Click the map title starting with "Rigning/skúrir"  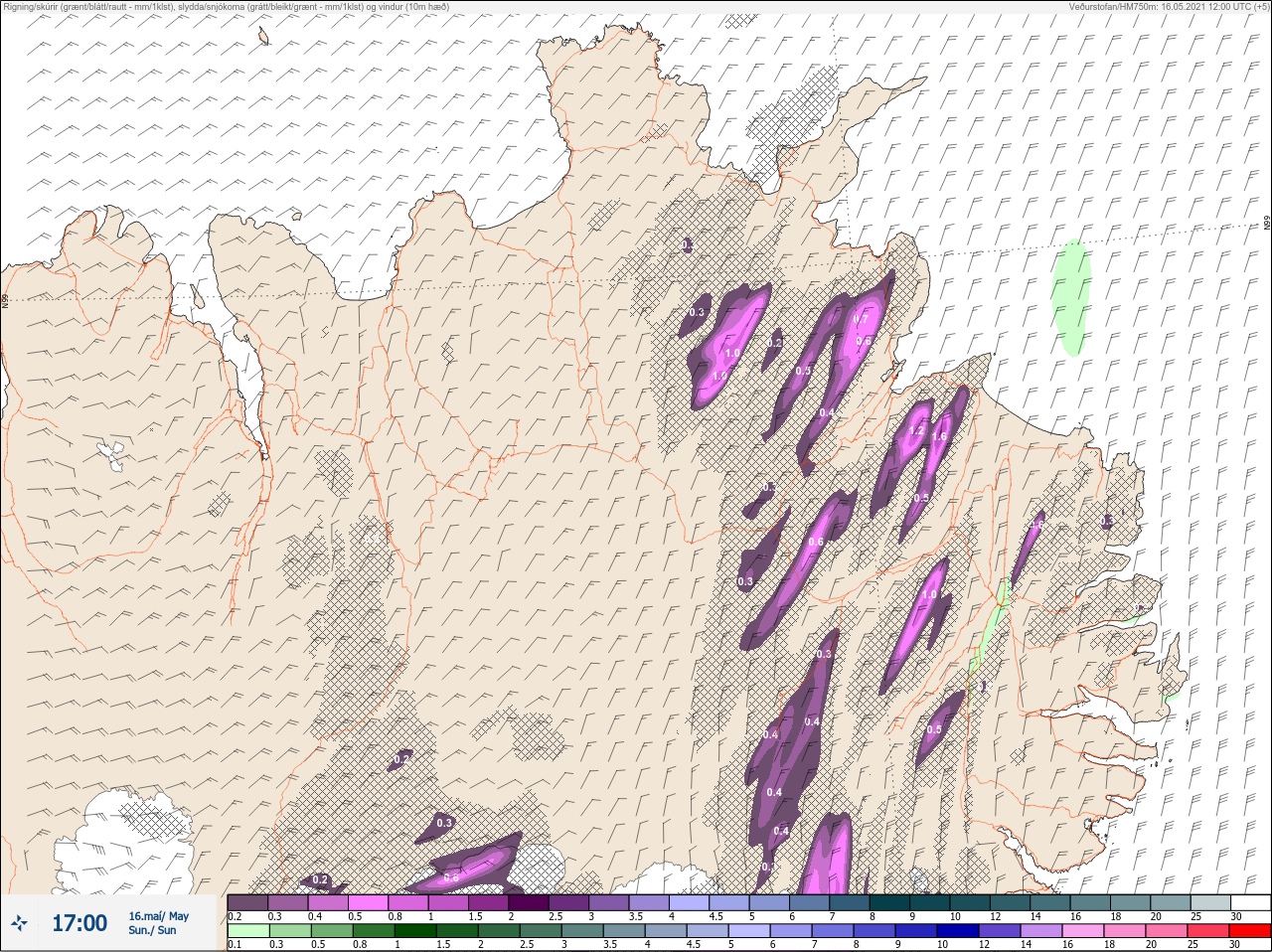pos(226,6)
